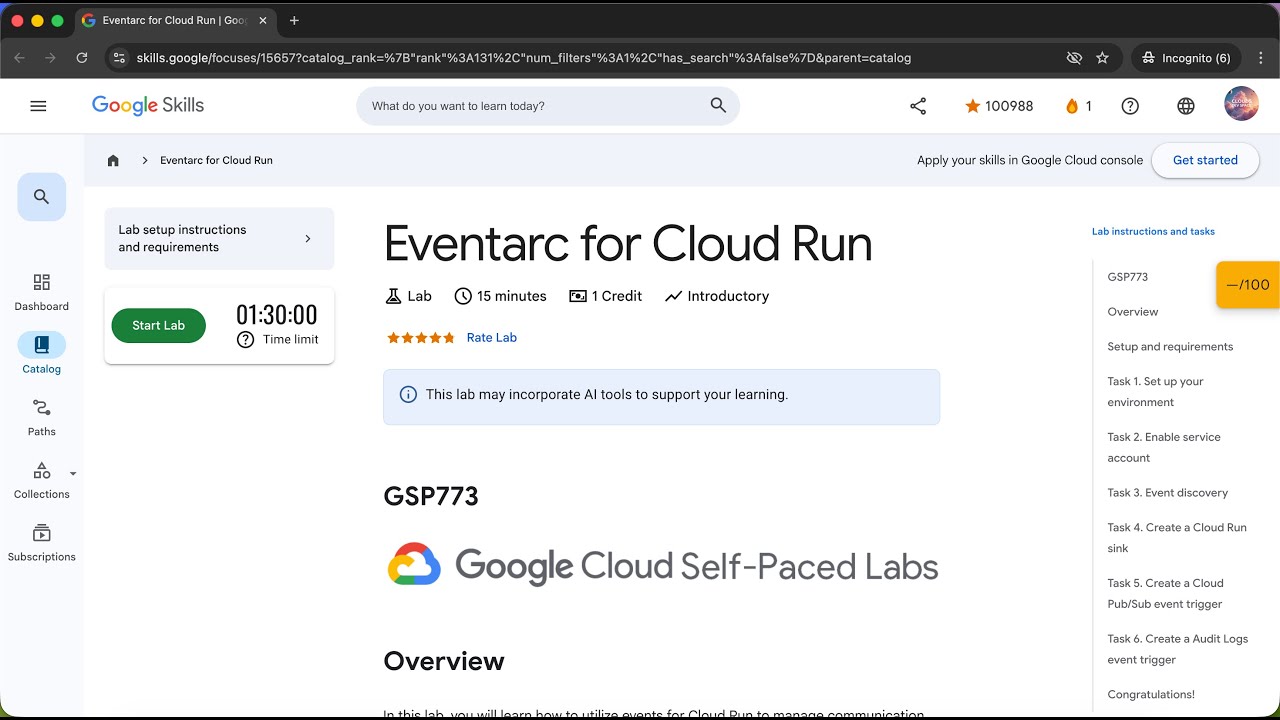Open a new browser tab
Viewport: 1280px width, 720px height.
[294, 20]
